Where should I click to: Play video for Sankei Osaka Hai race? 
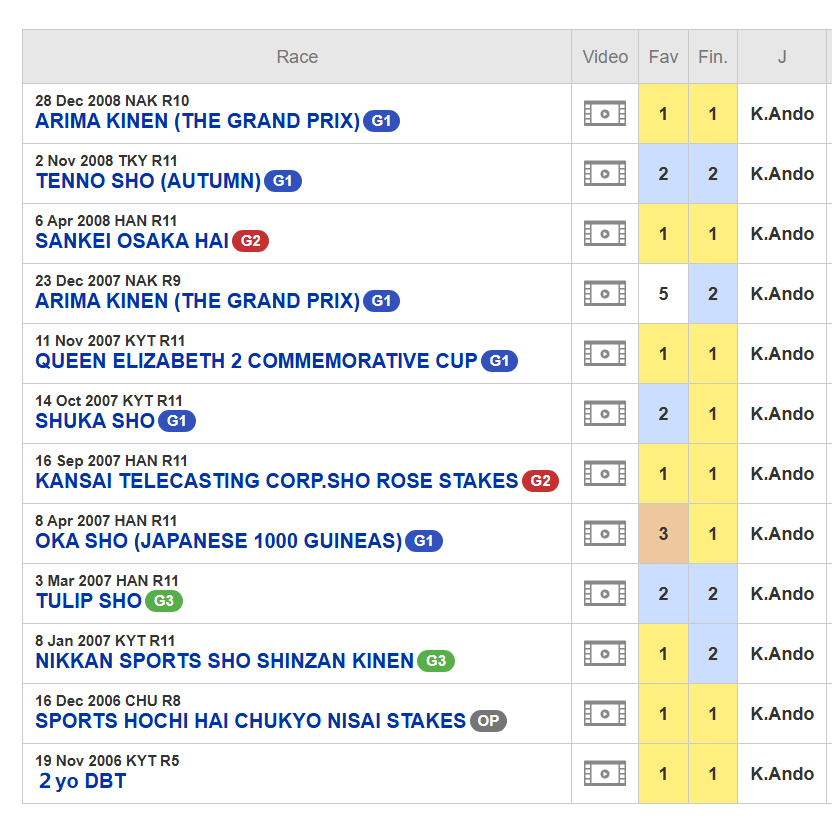point(604,233)
